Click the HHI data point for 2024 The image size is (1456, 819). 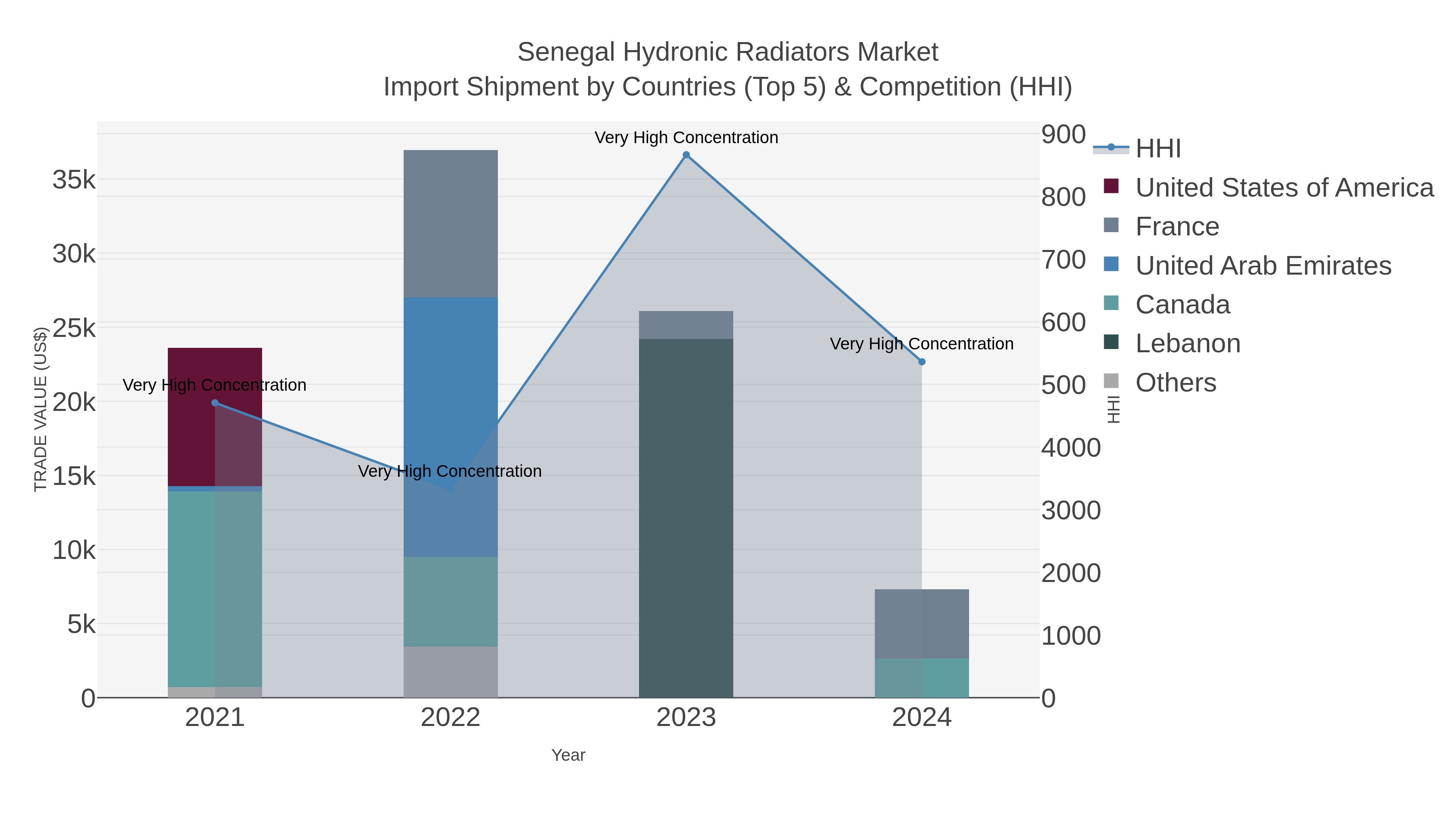point(922,362)
